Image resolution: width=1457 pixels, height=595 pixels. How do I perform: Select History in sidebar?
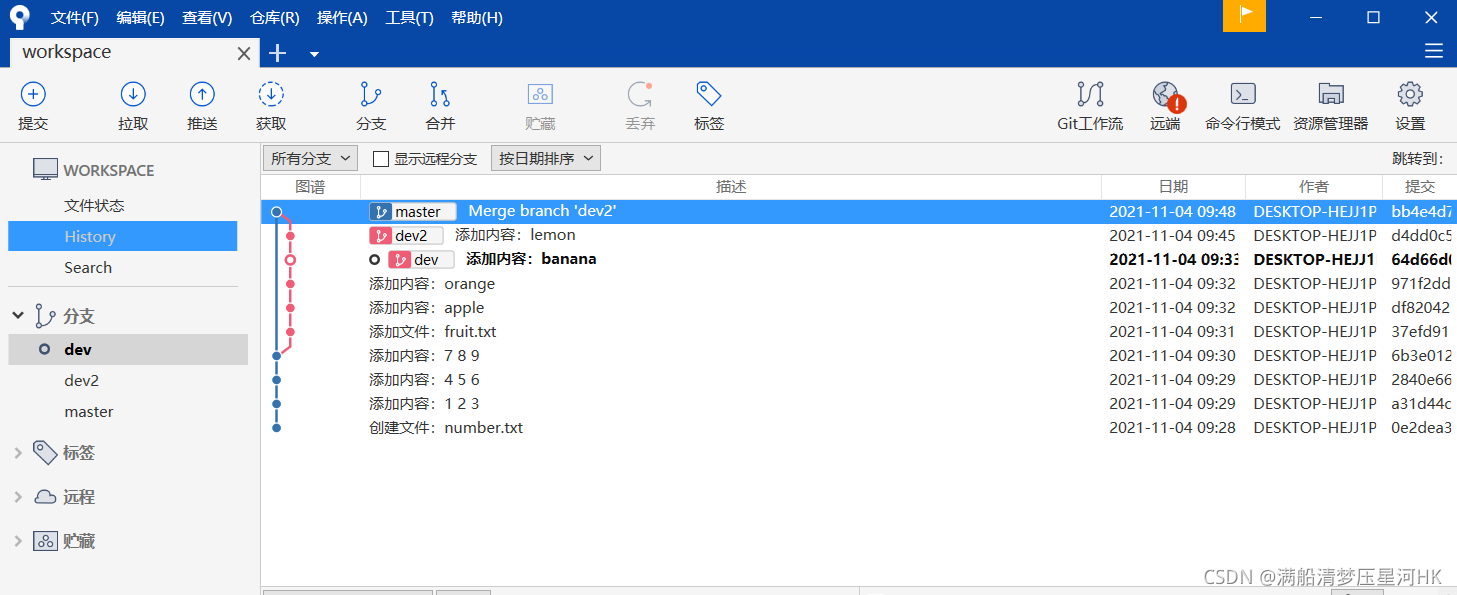pyautogui.click(x=122, y=236)
